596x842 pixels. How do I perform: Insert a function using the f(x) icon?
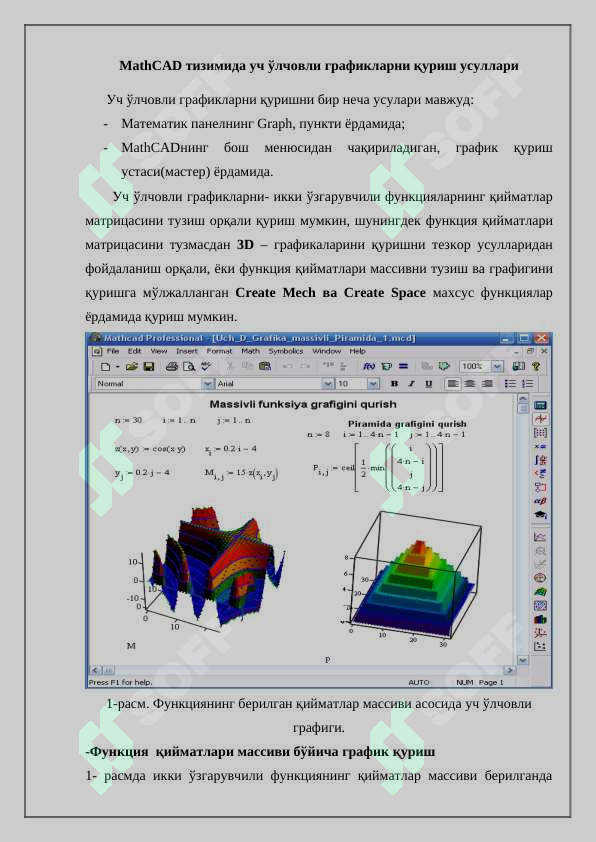point(369,366)
